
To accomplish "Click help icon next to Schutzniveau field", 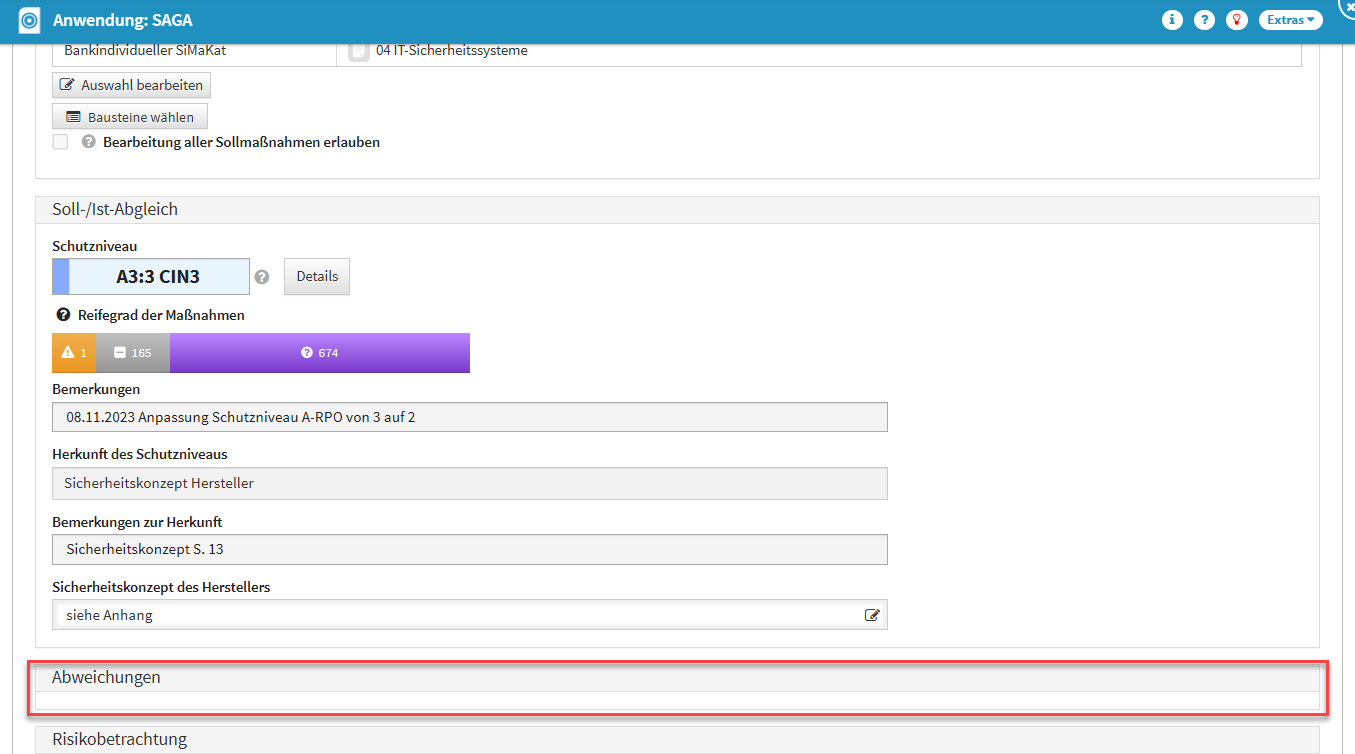I will [x=262, y=277].
